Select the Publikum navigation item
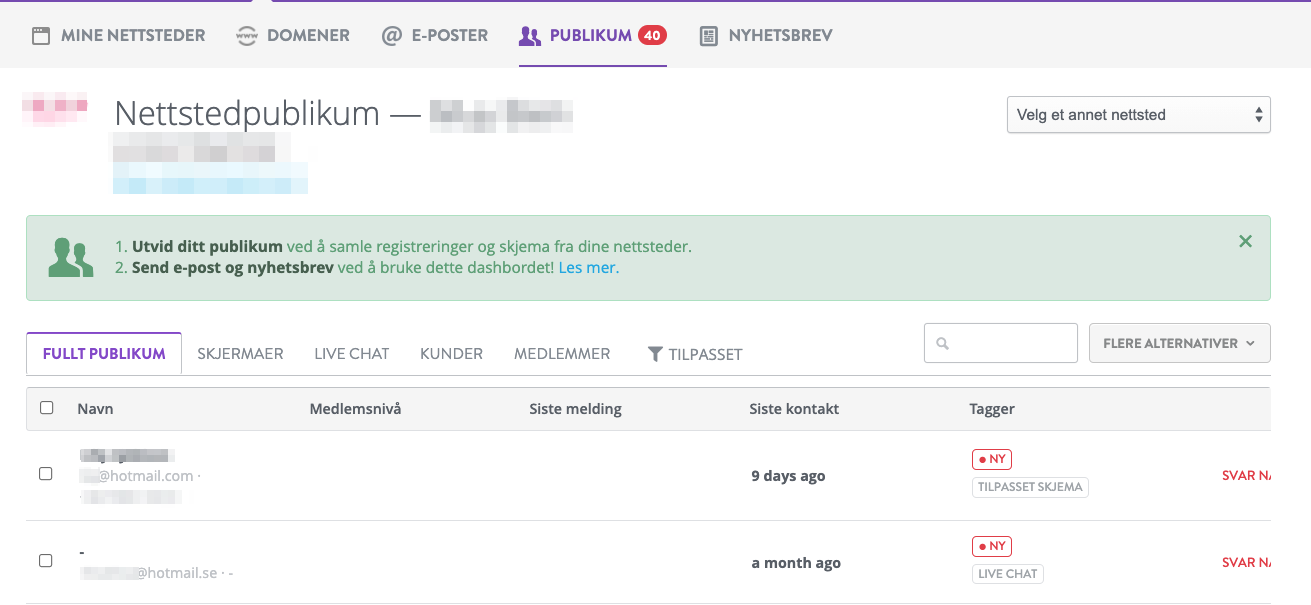Viewport: 1311px width, 605px height. (592, 36)
